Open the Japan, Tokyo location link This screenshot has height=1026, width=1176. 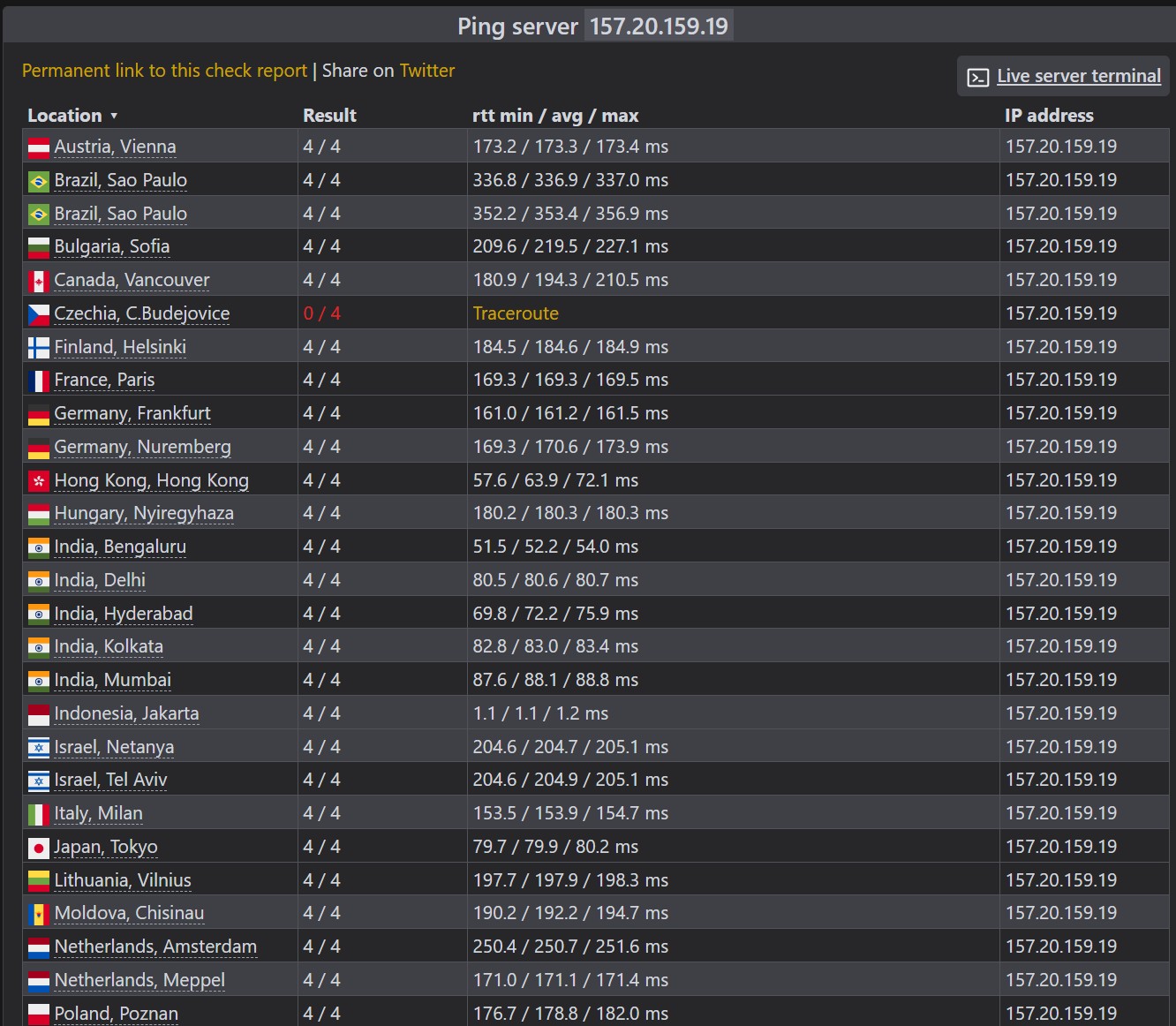106,847
